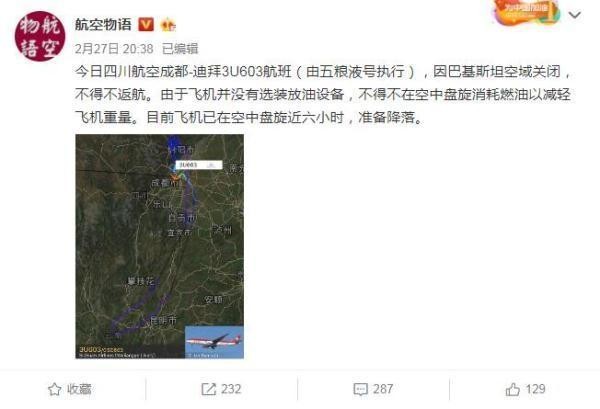Click the 2月27日 20:38 timestamp
The height and width of the screenshot is (409, 600).
click(x=114, y=49)
